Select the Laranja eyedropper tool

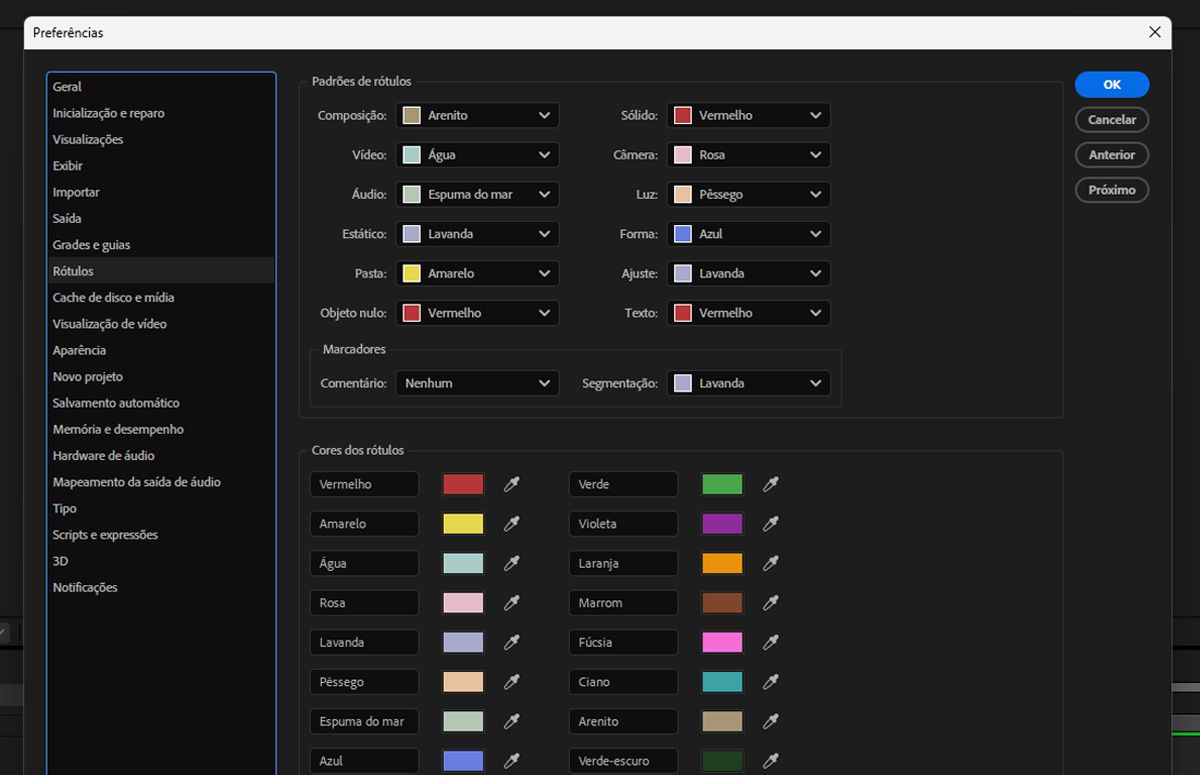coord(770,563)
